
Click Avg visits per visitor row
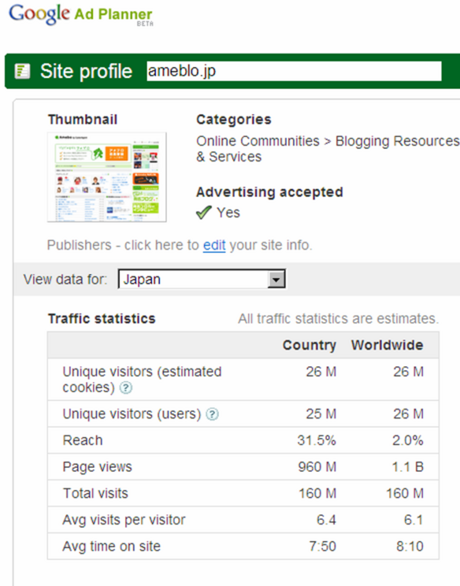(243, 520)
